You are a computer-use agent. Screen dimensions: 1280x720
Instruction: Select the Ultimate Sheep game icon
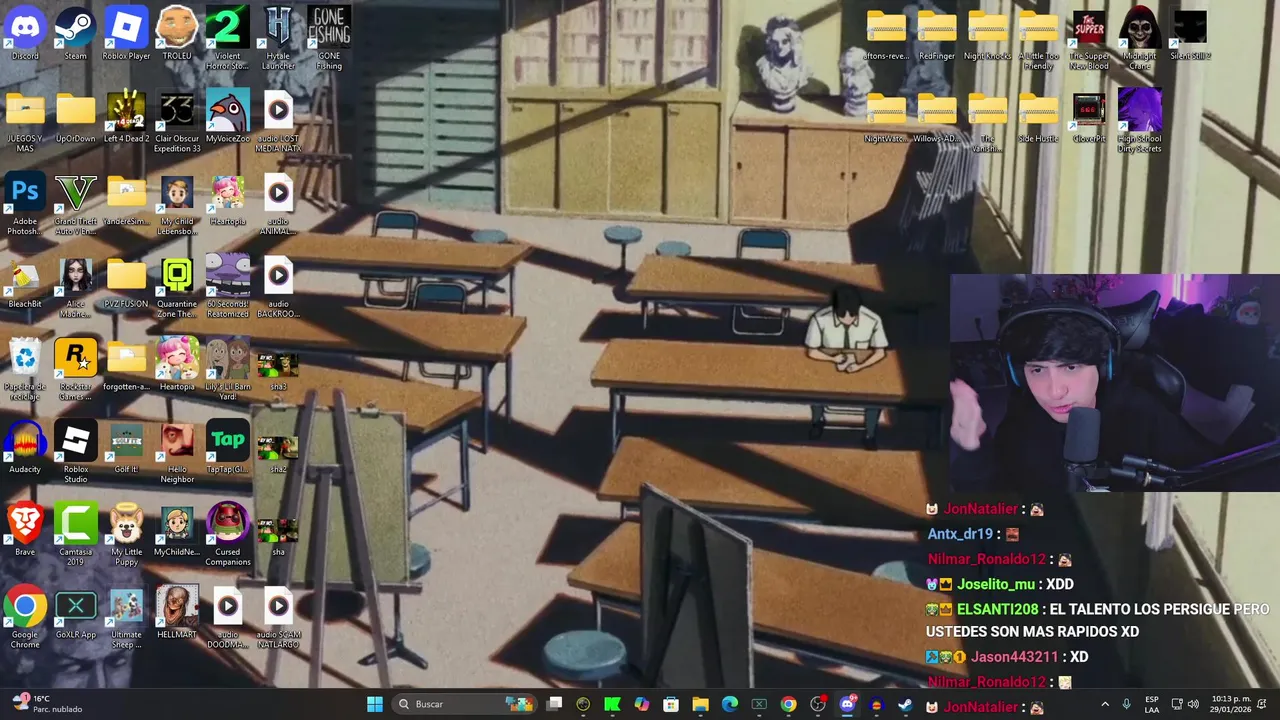(x=126, y=618)
